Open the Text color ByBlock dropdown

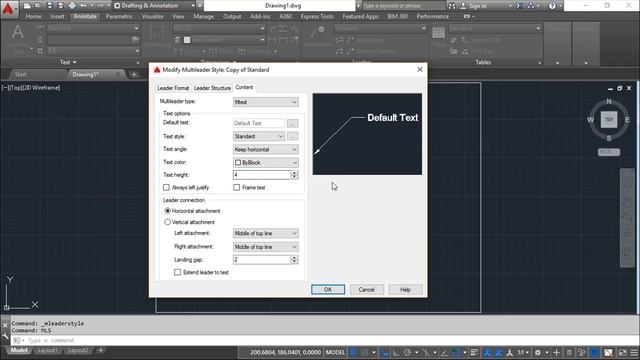265,162
